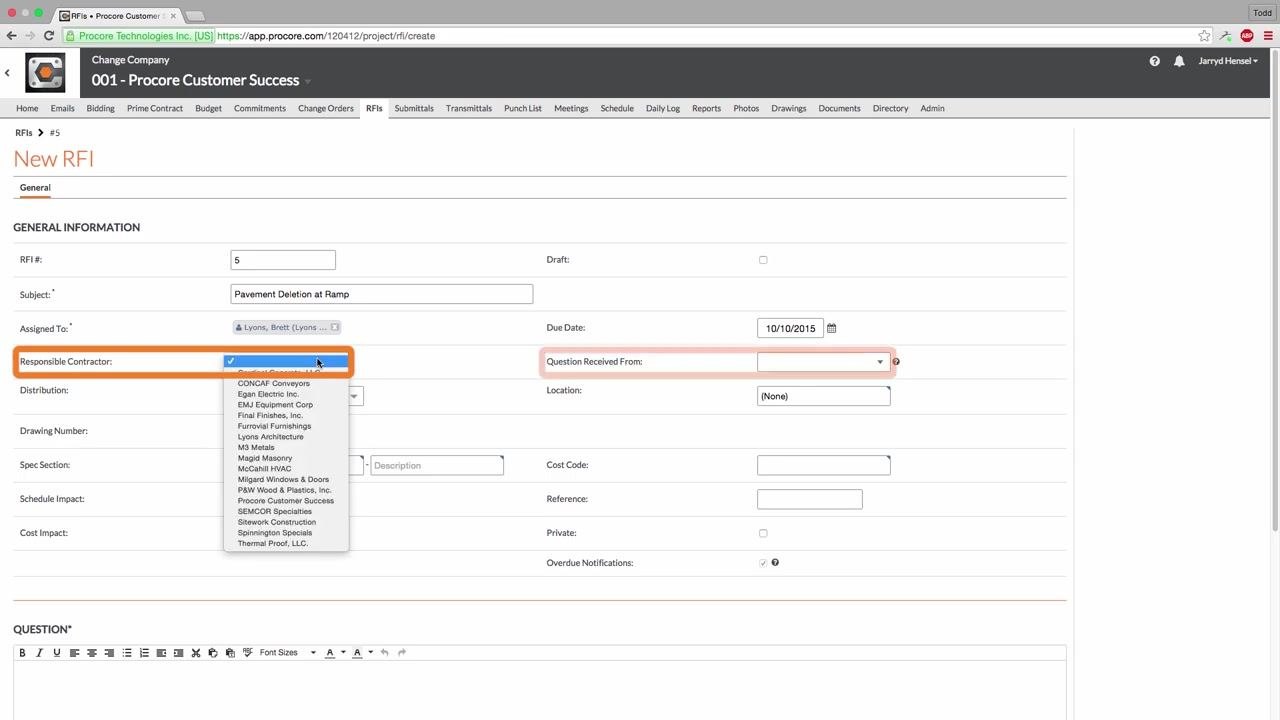Switch to the Daily Log tab
Viewport: 1280px width, 720px height.
click(663, 108)
